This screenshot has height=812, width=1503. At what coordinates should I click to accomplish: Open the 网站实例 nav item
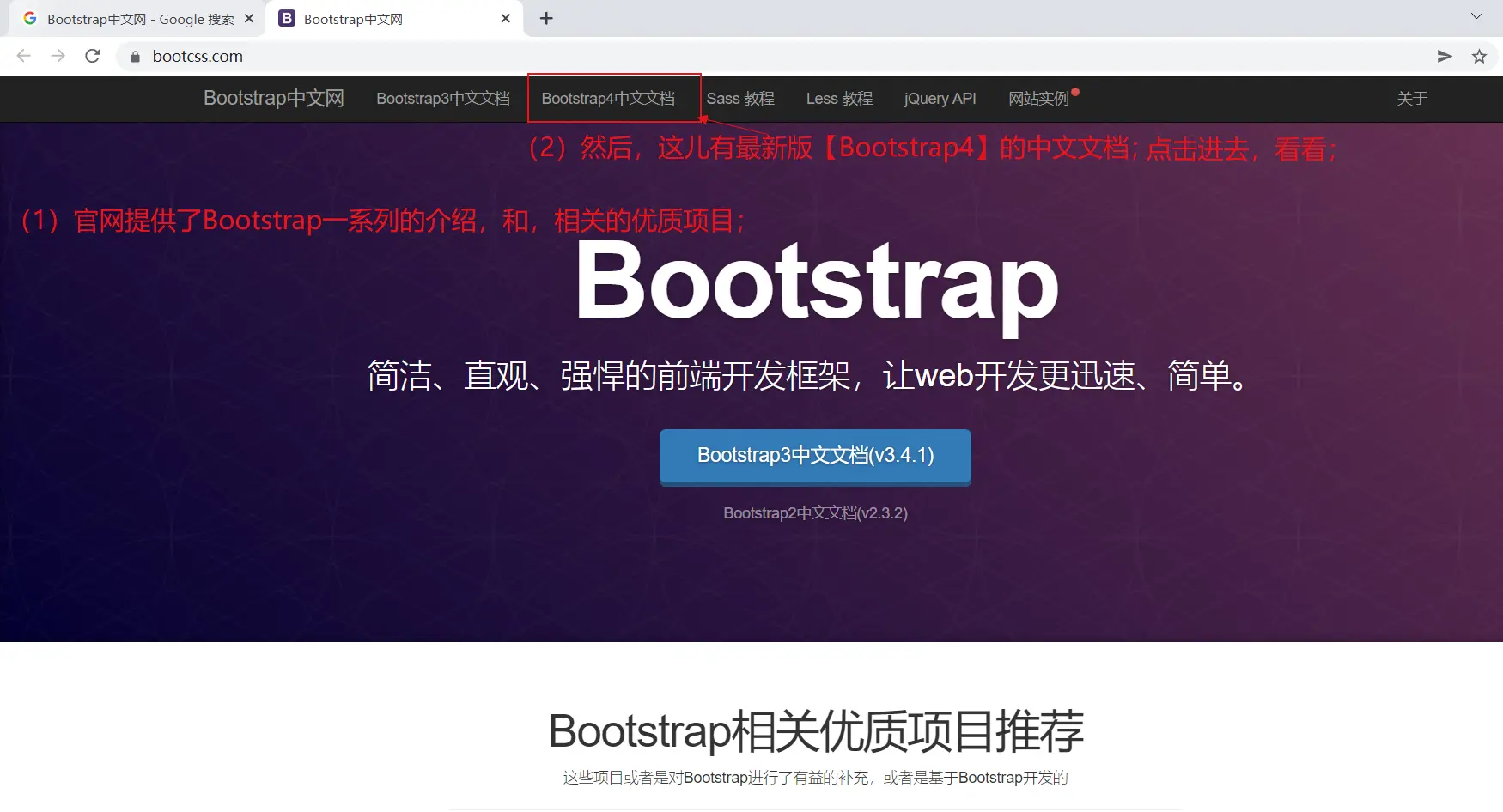click(x=1039, y=99)
